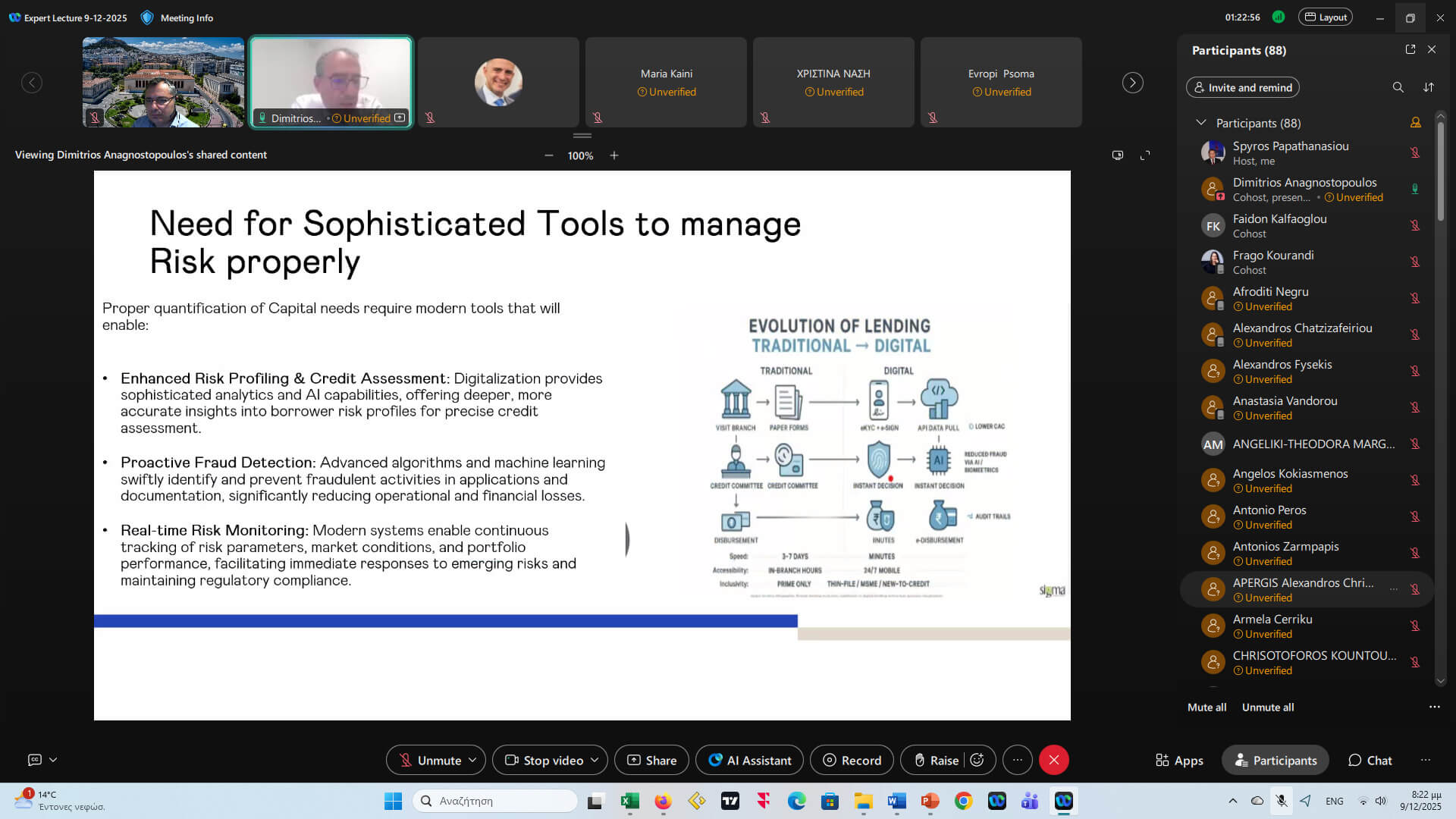This screenshot has width=1456, height=819.
Task: Open the Apps panel
Action: [1179, 760]
